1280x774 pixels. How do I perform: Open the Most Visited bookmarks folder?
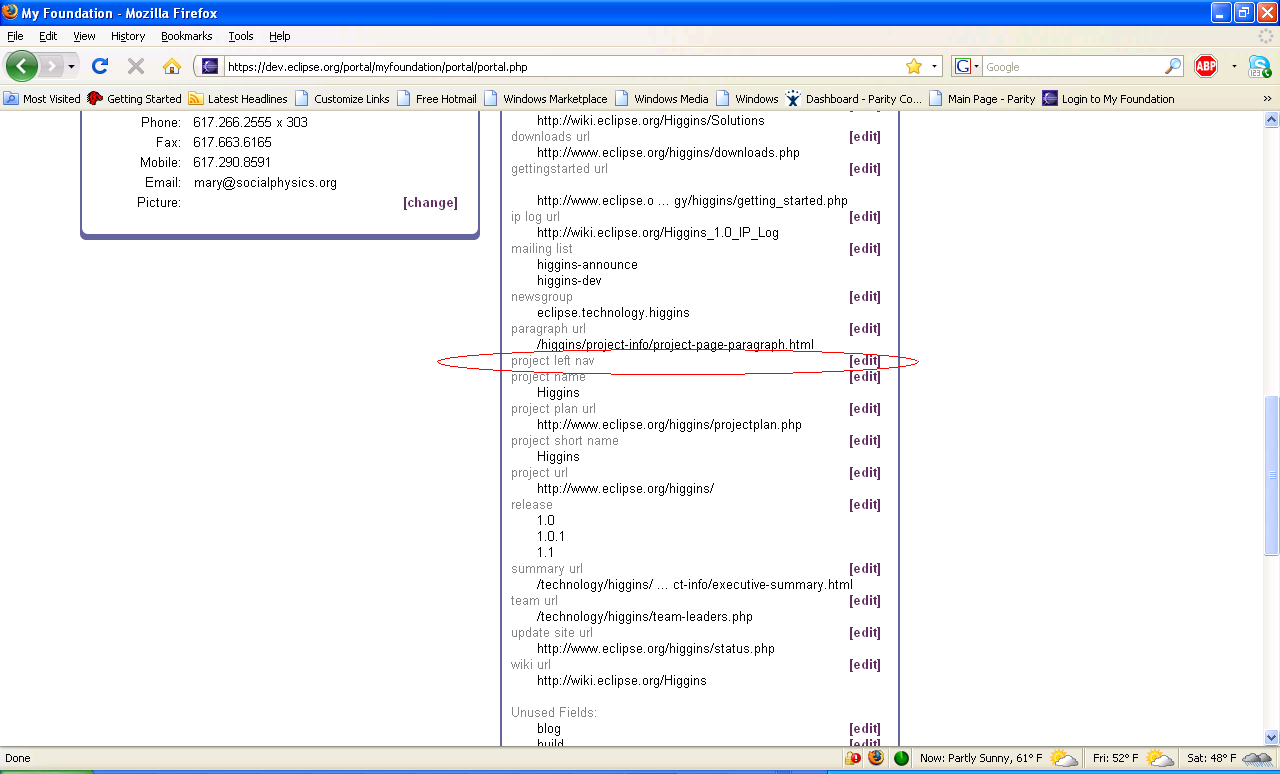coord(42,99)
